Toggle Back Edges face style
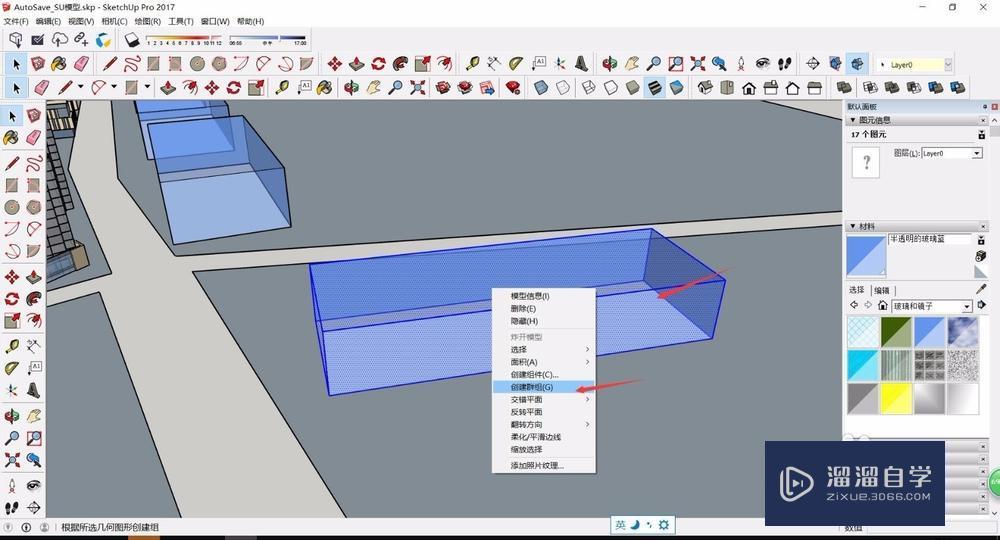Image resolution: width=1000 pixels, height=540 pixels. click(x=562, y=87)
